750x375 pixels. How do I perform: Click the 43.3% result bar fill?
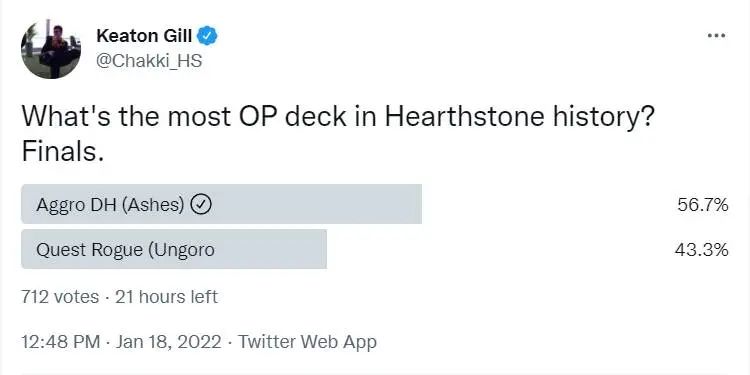click(174, 249)
